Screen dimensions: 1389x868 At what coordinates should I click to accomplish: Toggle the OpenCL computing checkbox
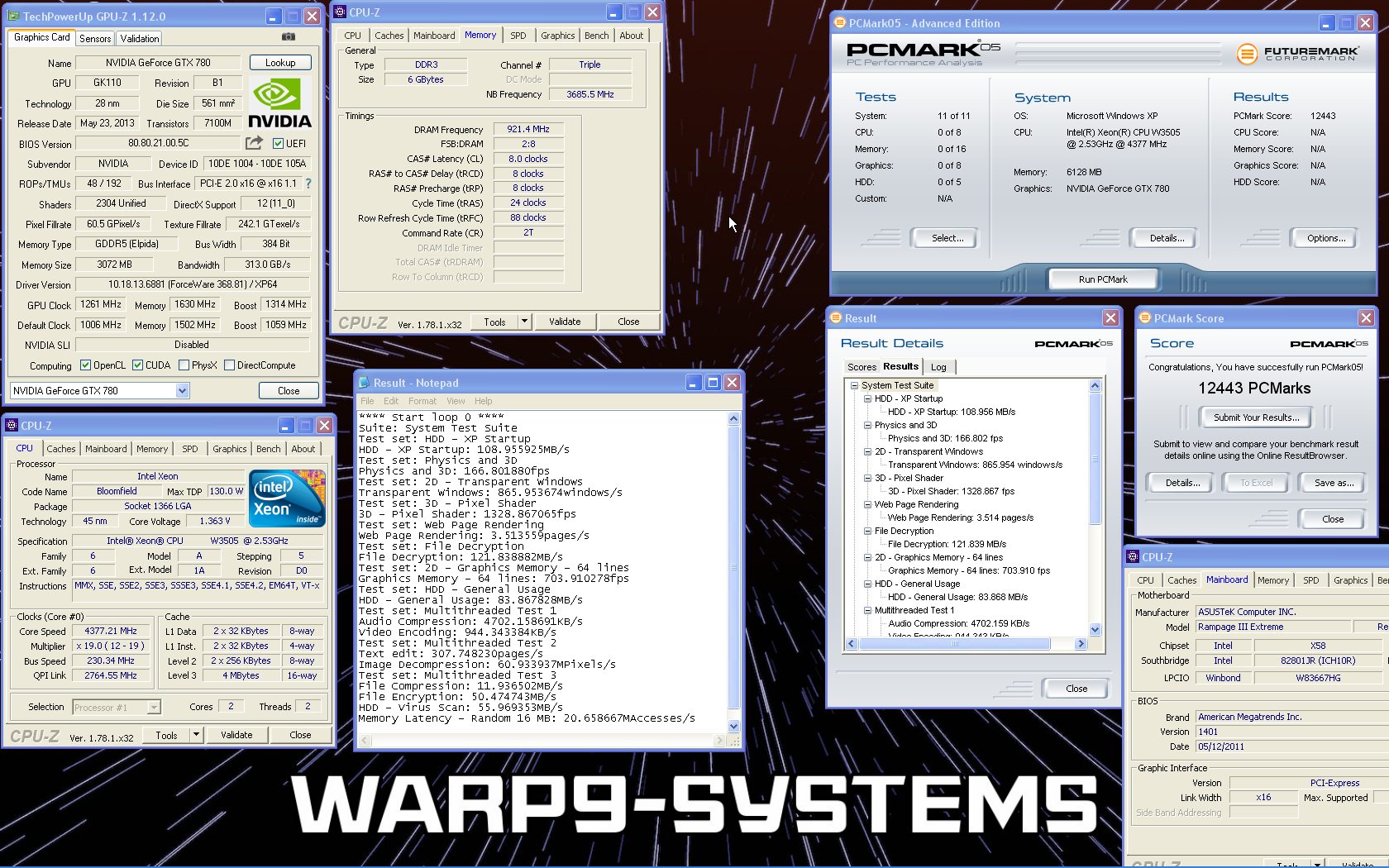tap(85, 365)
